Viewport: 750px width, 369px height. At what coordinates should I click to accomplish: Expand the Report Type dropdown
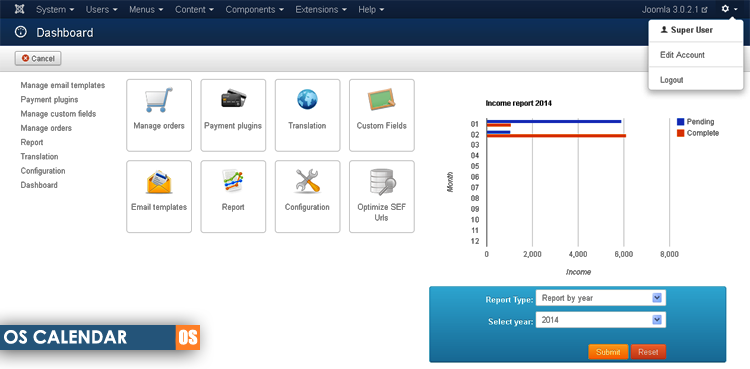tap(601, 298)
